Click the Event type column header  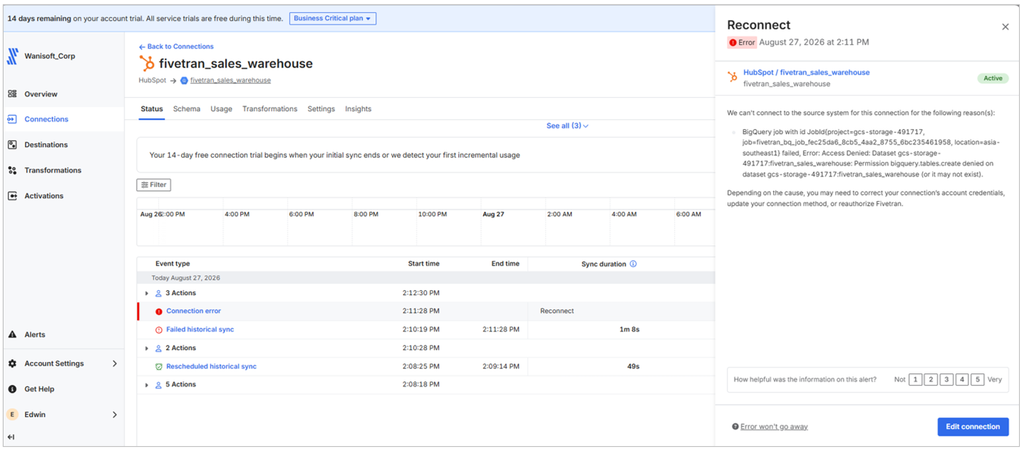(x=172, y=264)
